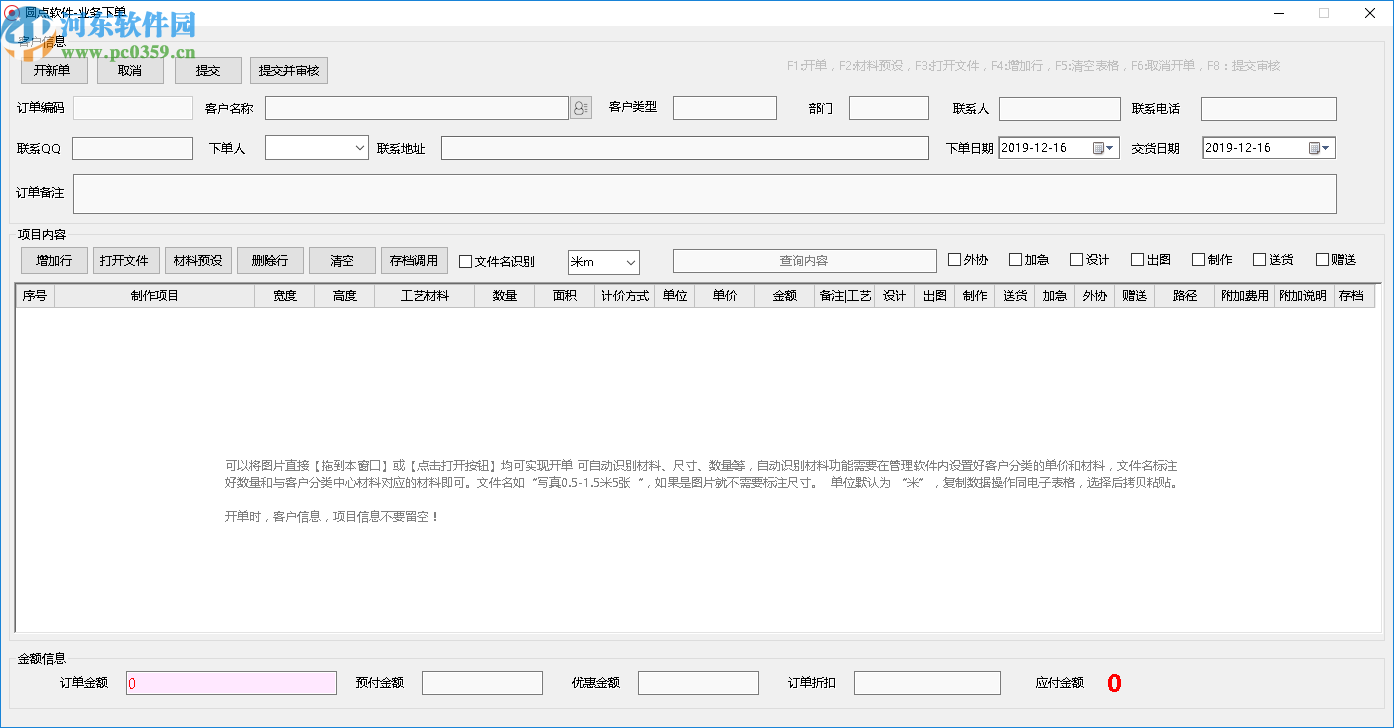The width and height of the screenshot is (1394, 728).
Task: Check the 加急 option above the table
Action: (x=1014, y=259)
